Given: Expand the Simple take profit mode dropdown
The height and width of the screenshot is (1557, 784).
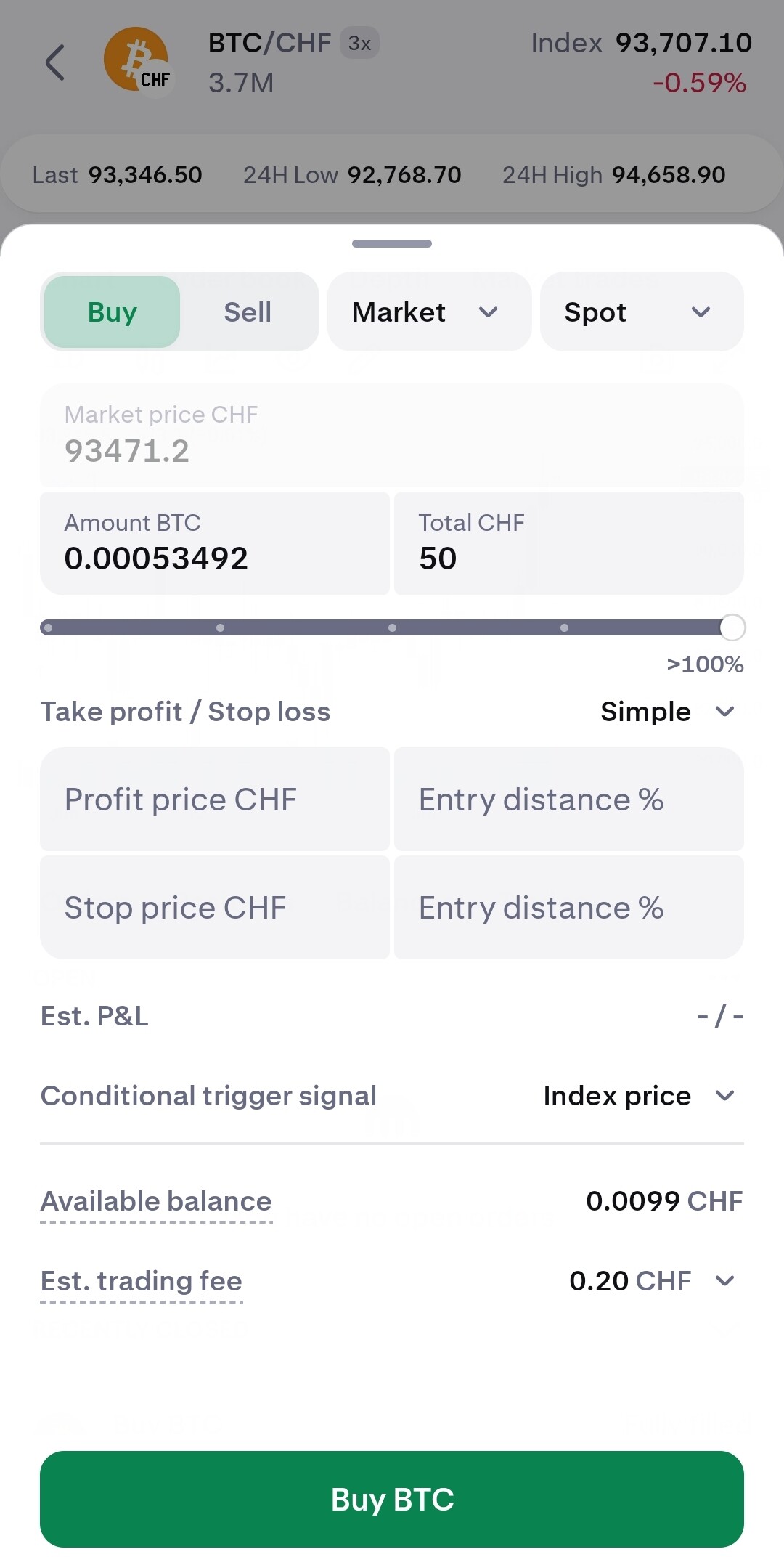Looking at the screenshot, I should tap(668, 712).
